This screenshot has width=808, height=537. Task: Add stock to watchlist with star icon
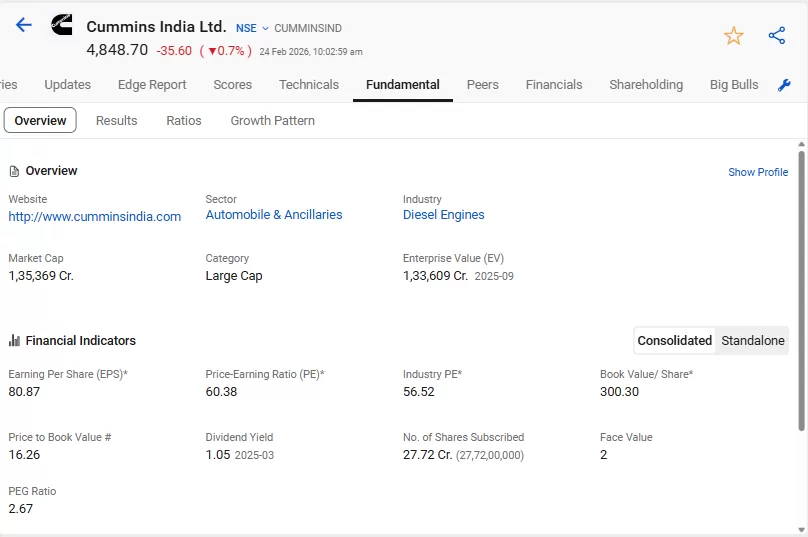[733, 36]
